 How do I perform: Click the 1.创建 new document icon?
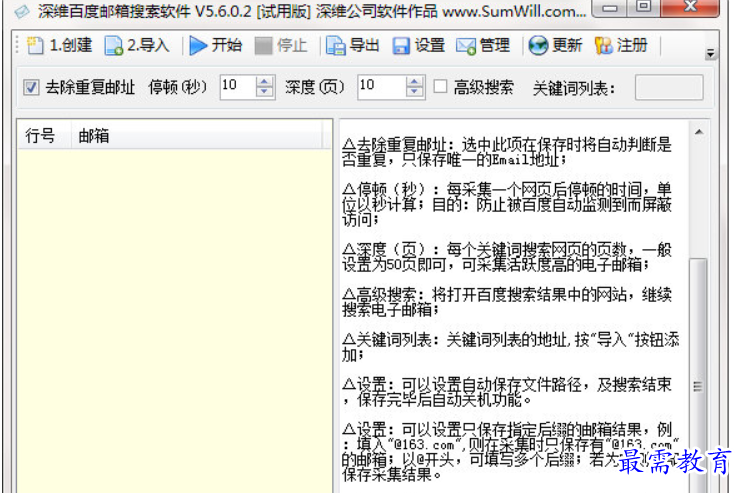(x=35, y=45)
